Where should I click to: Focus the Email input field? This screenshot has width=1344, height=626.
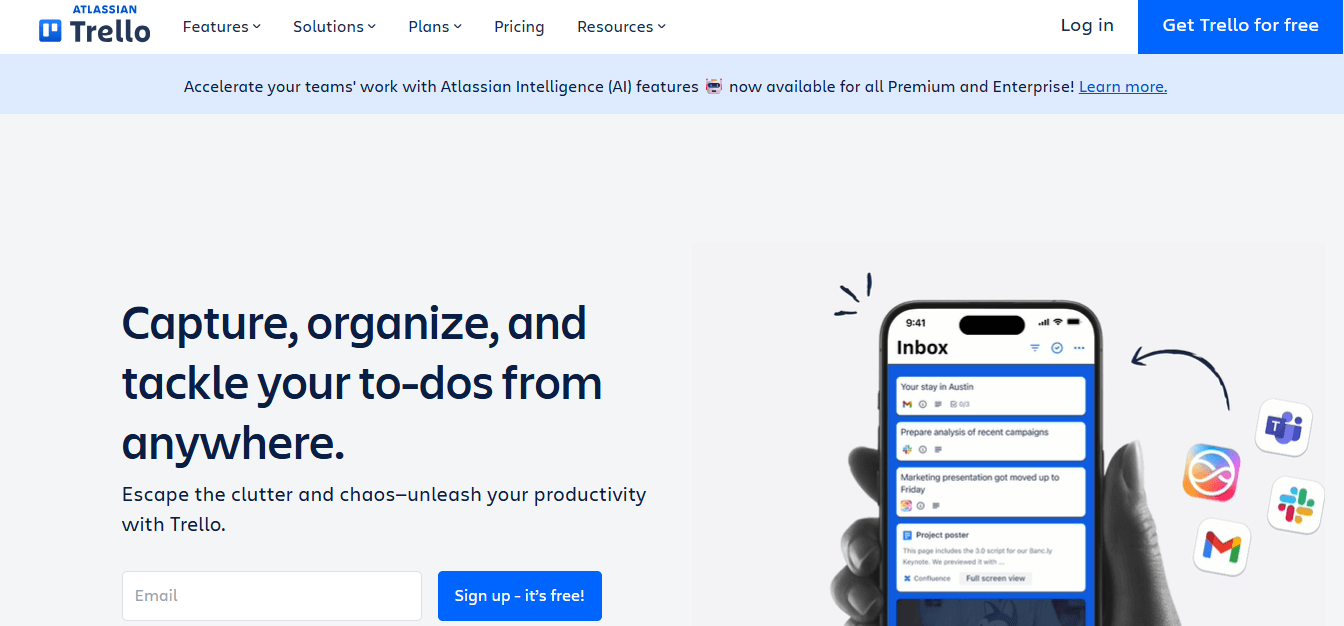click(272, 596)
